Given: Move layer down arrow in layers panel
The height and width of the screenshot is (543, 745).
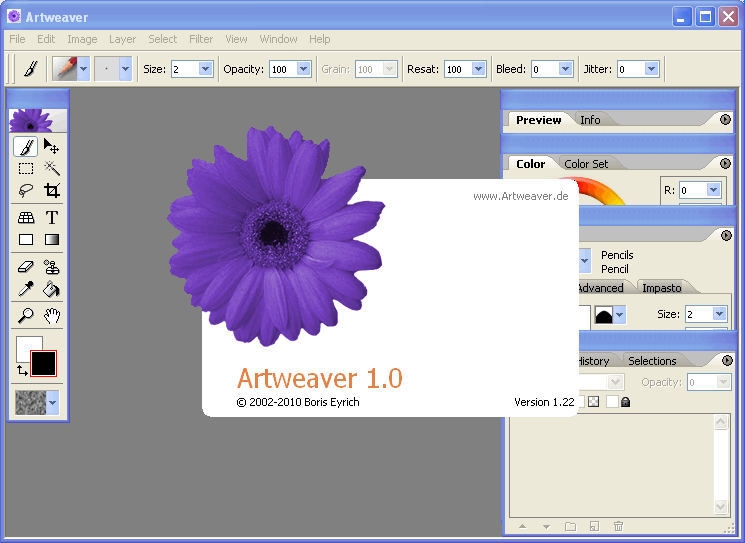Looking at the screenshot, I should click(546, 526).
